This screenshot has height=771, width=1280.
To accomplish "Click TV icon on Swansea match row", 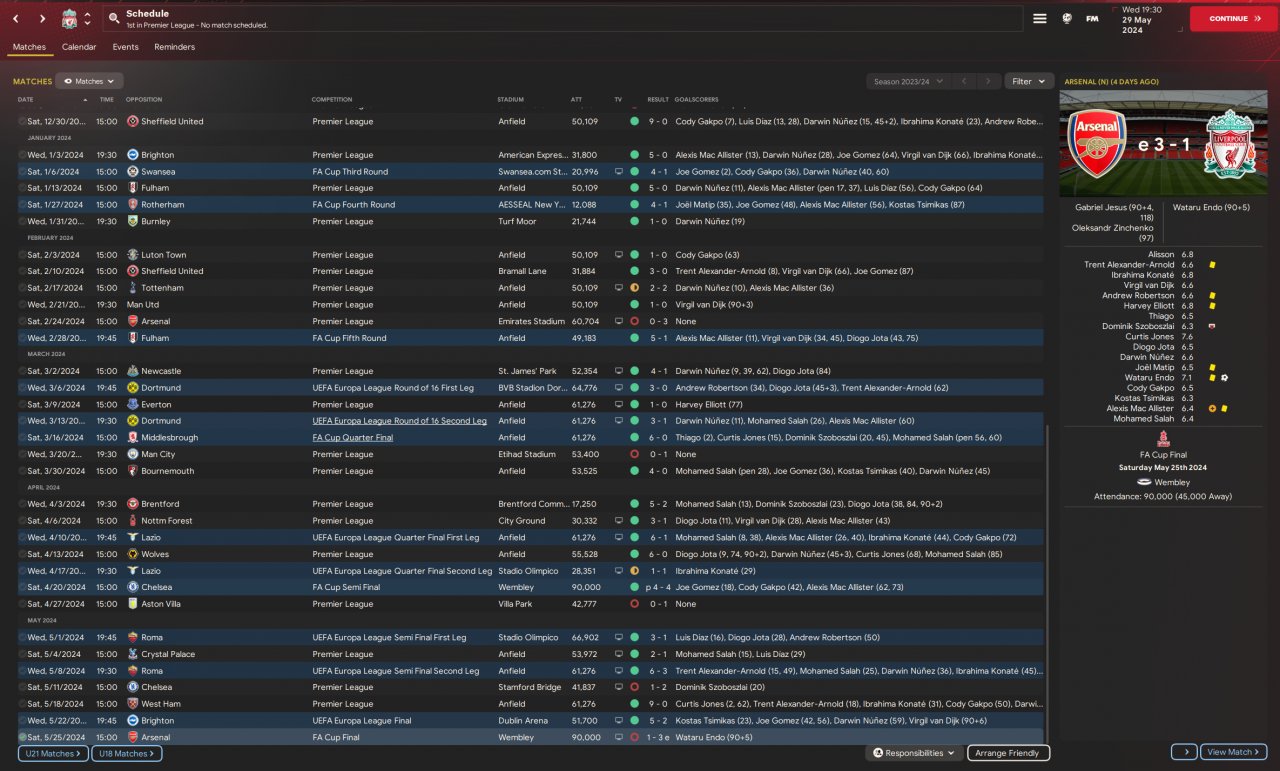I will [618, 172].
